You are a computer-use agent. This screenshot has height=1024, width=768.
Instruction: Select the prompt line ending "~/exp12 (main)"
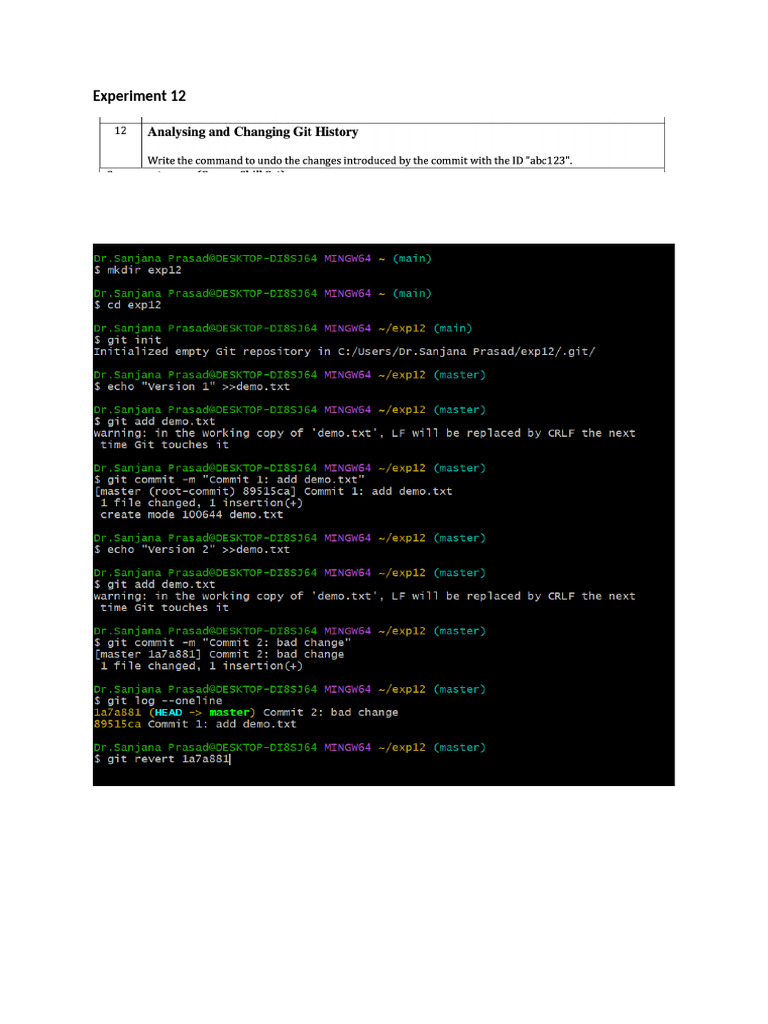283,328
